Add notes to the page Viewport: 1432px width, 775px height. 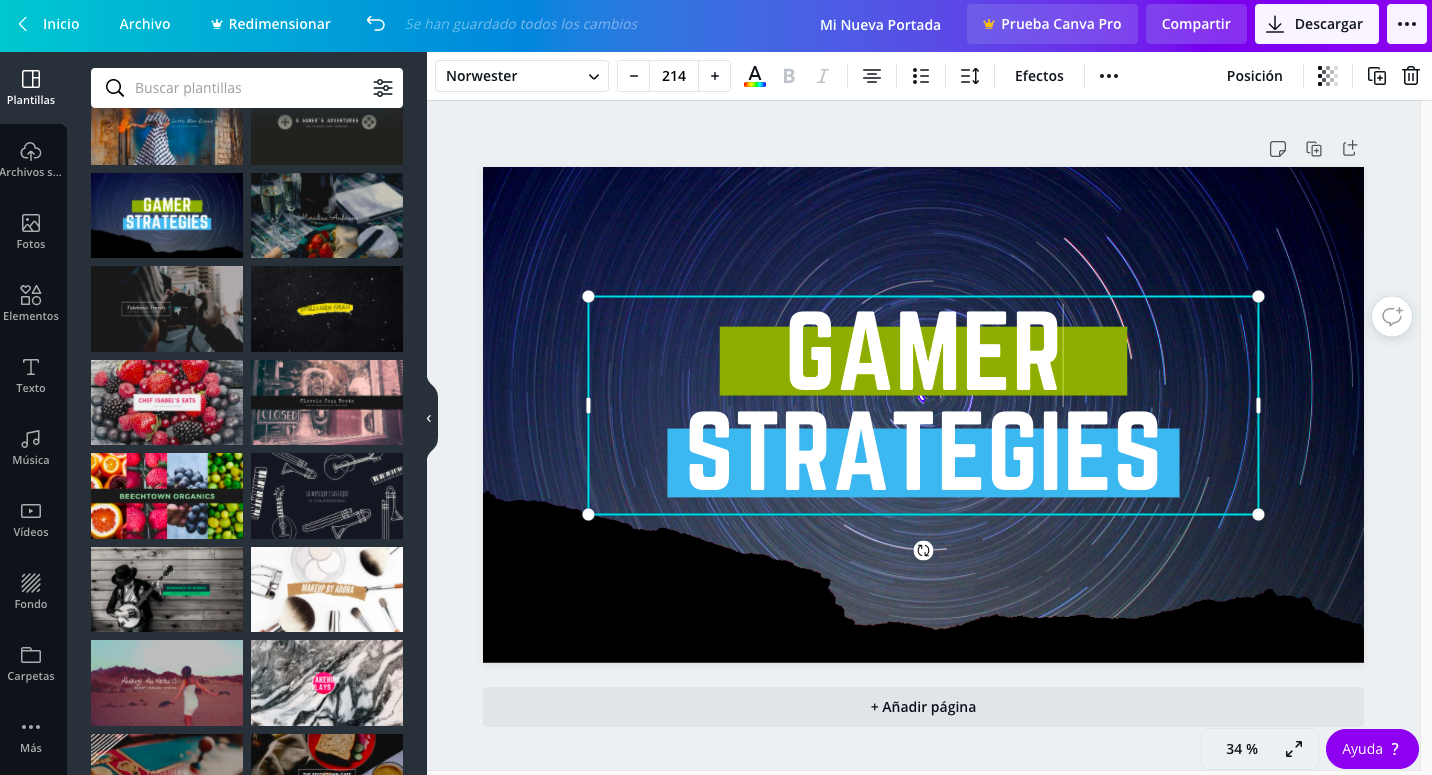click(x=1277, y=149)
